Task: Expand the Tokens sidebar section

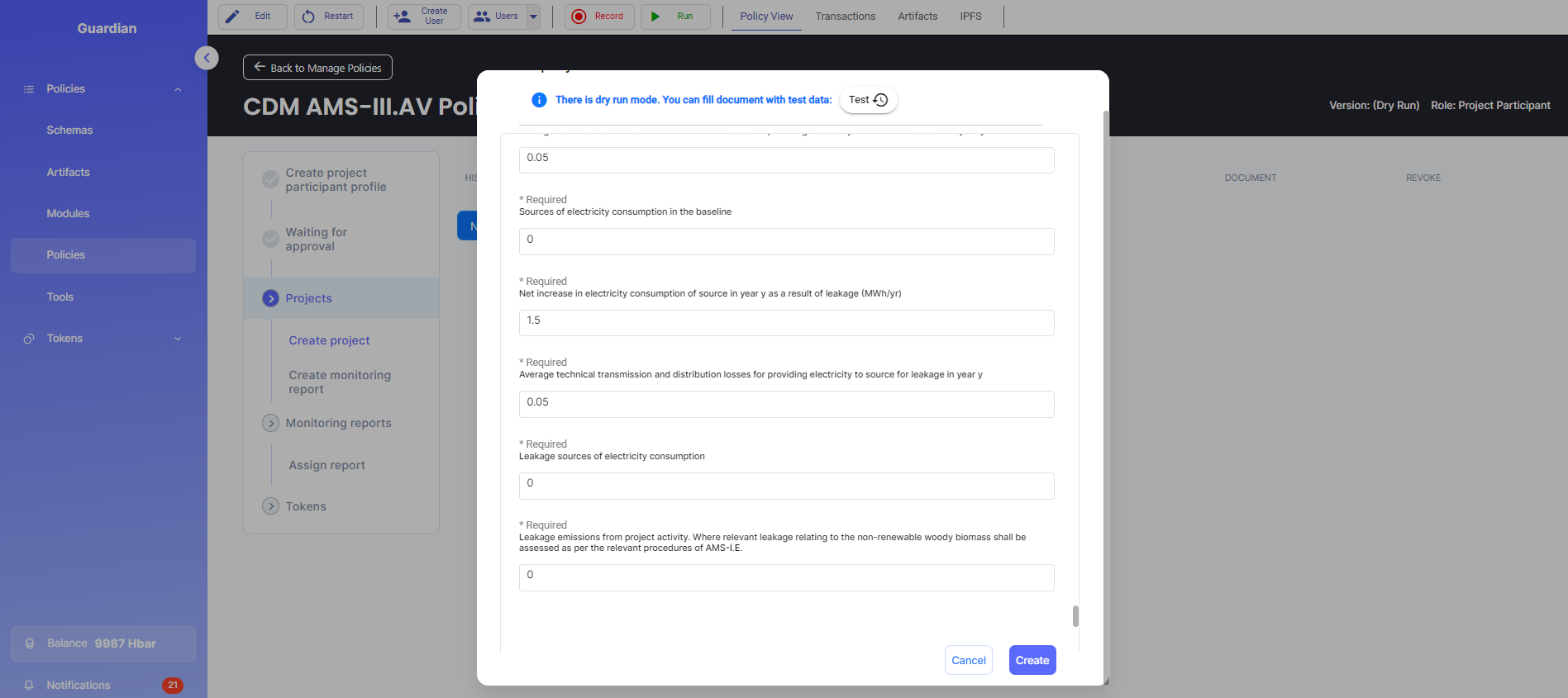Action: point(178,339)
